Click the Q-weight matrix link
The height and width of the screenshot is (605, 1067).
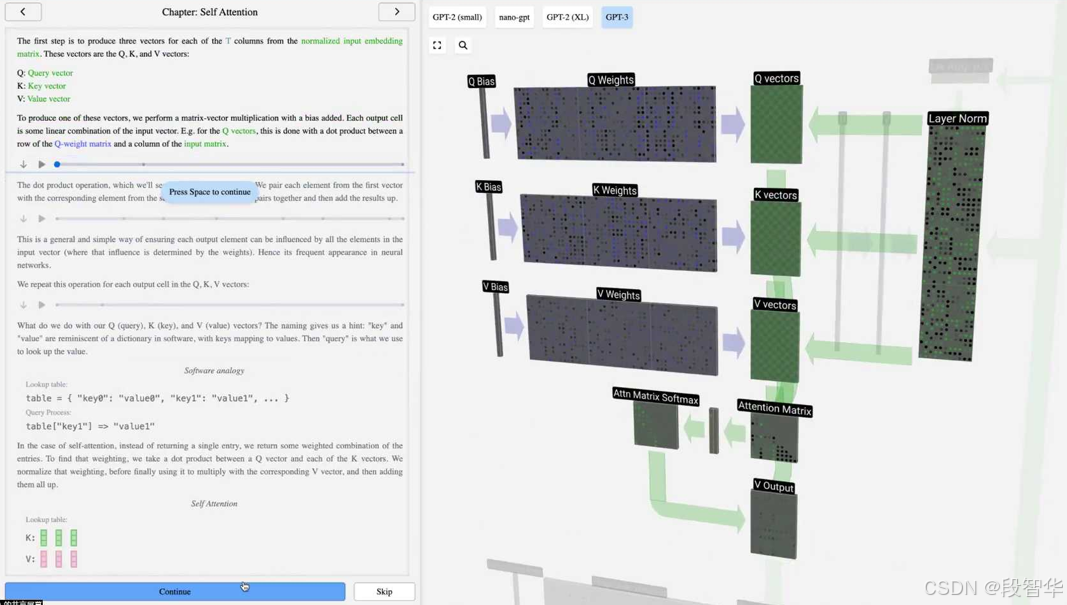tap(82, 144)
